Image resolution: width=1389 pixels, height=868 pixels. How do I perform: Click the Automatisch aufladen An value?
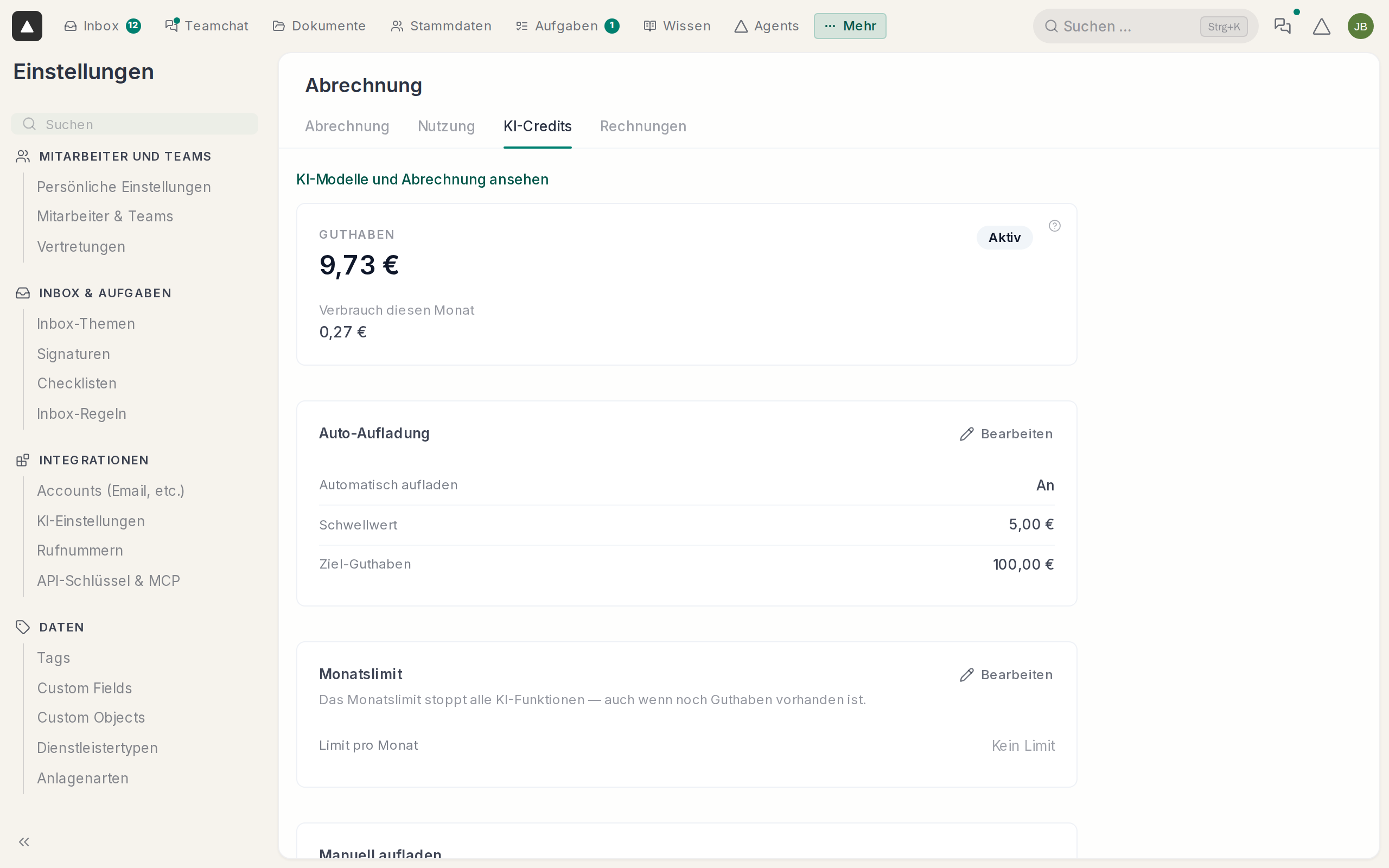click(1045, 486)
